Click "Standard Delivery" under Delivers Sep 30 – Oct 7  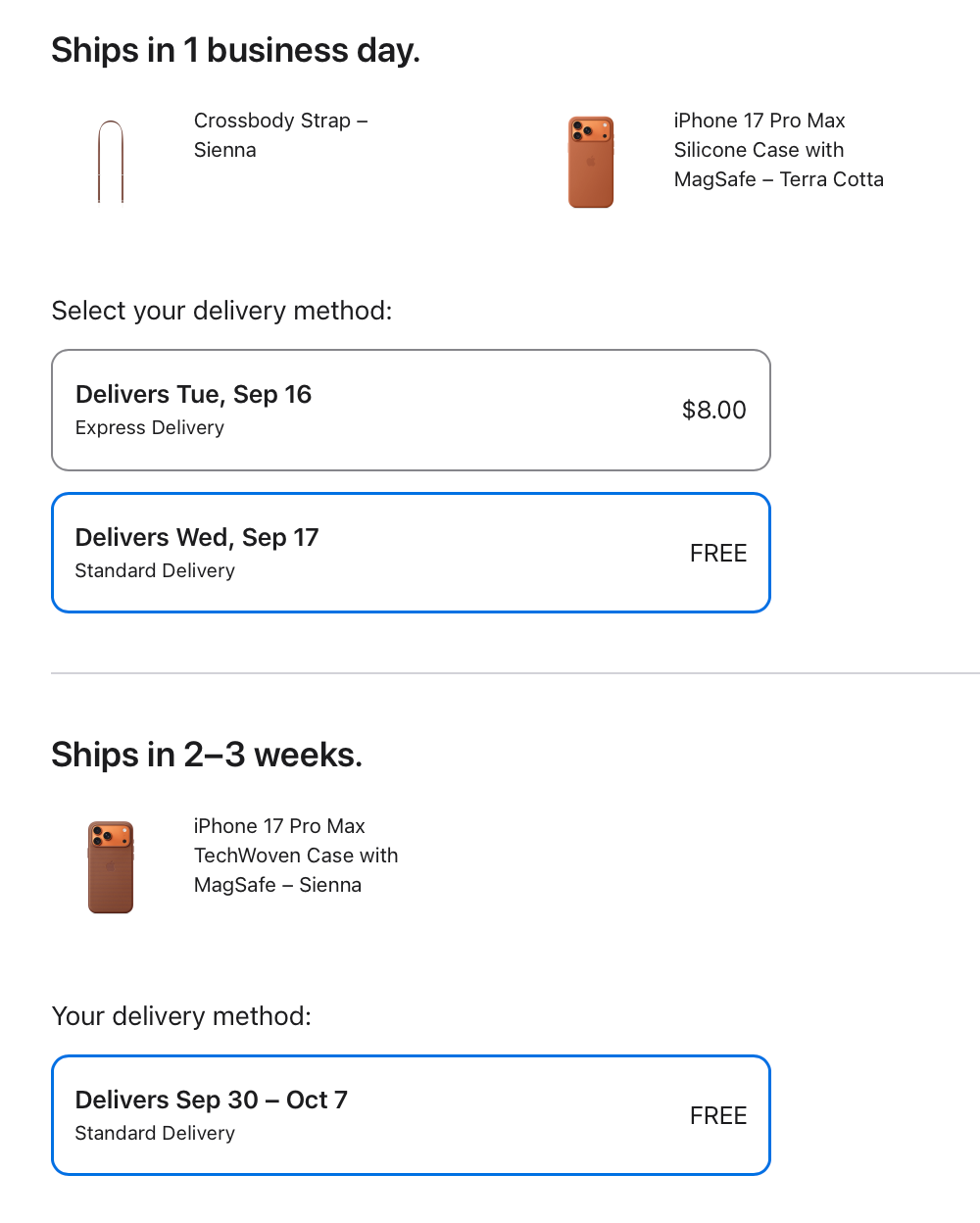click(x=155, y=1134)
